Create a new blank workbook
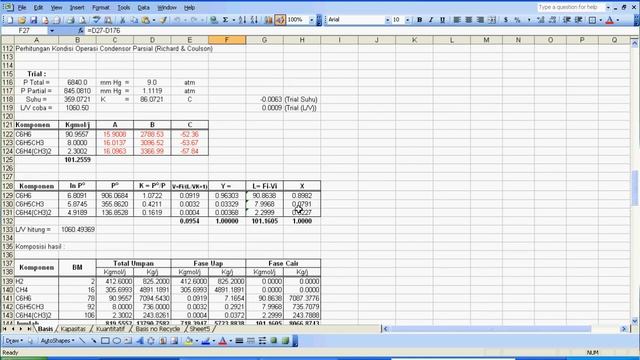 click(10, 20)
